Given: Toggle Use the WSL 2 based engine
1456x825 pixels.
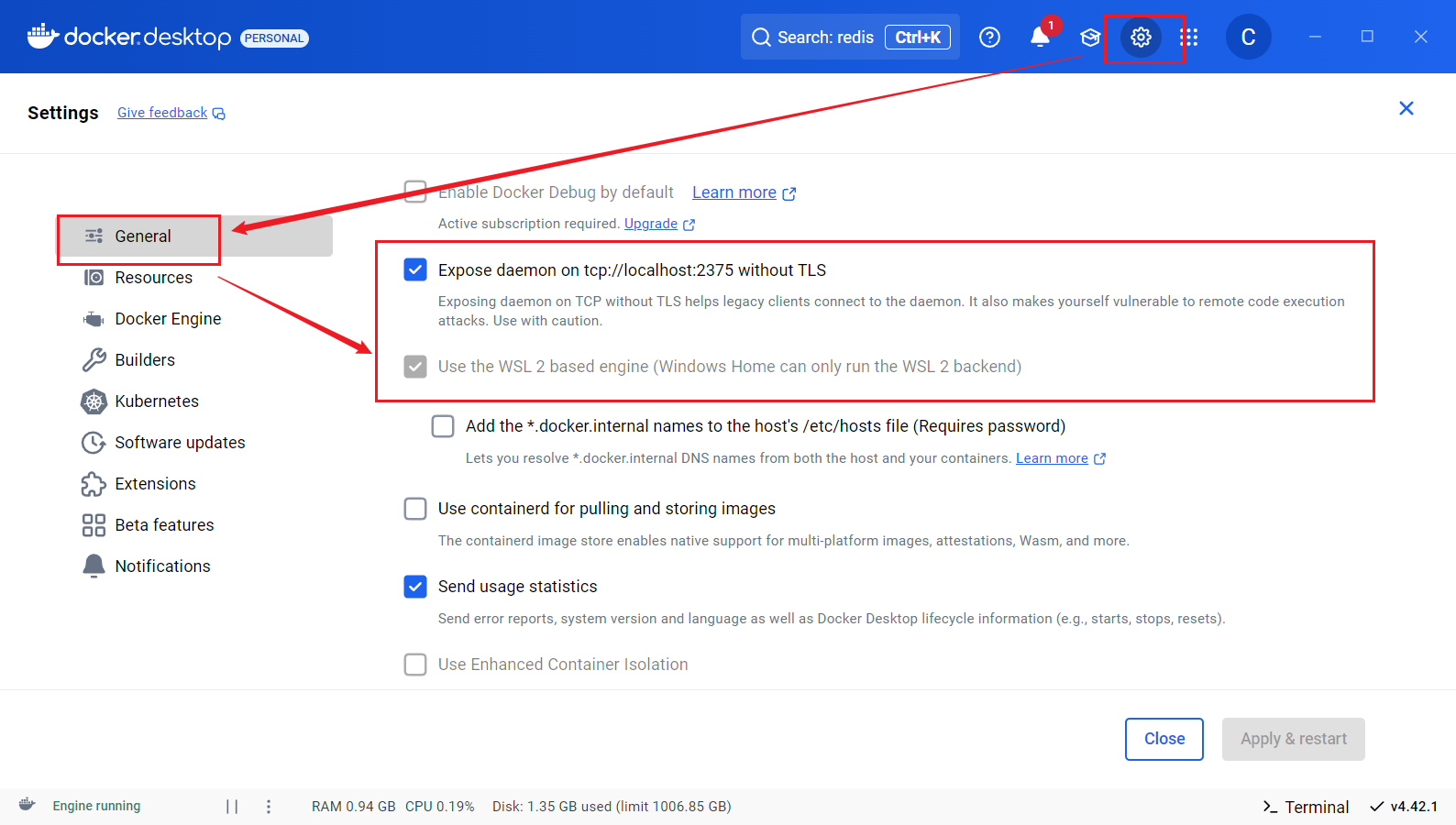Looking at the screenshot, I should (415, 367).
